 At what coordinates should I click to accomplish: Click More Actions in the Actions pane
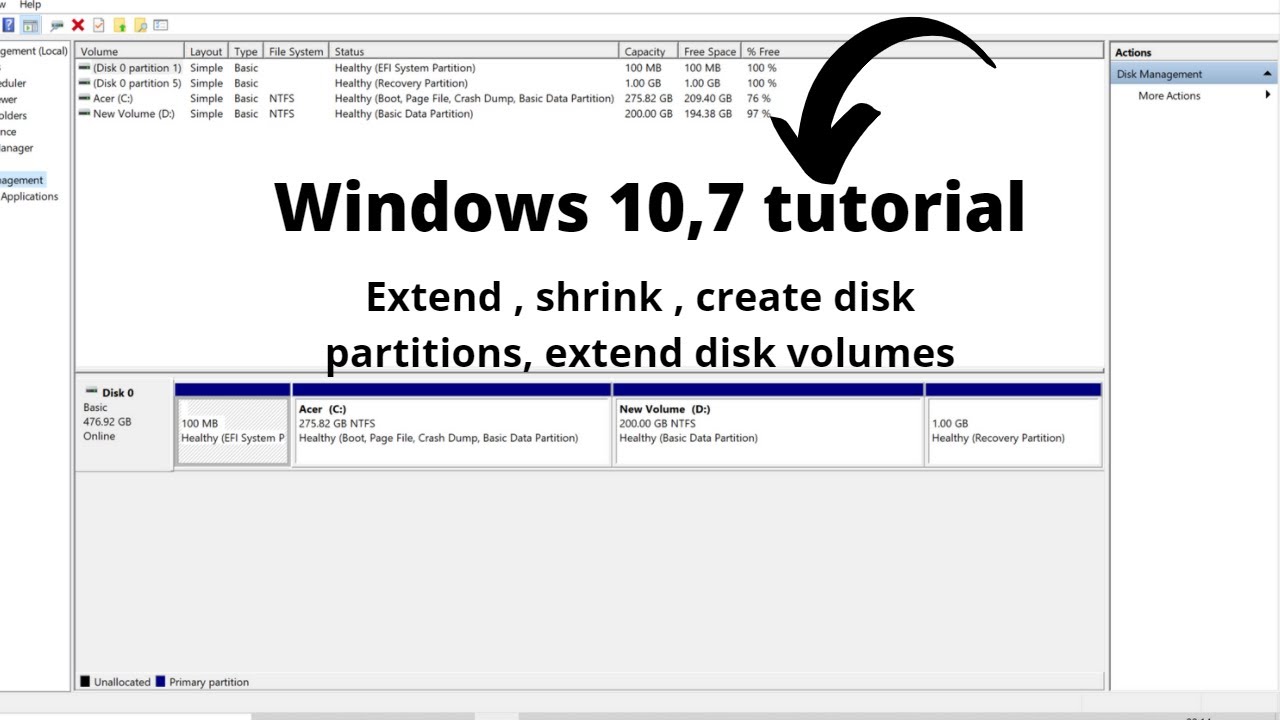pos(1169,96)
